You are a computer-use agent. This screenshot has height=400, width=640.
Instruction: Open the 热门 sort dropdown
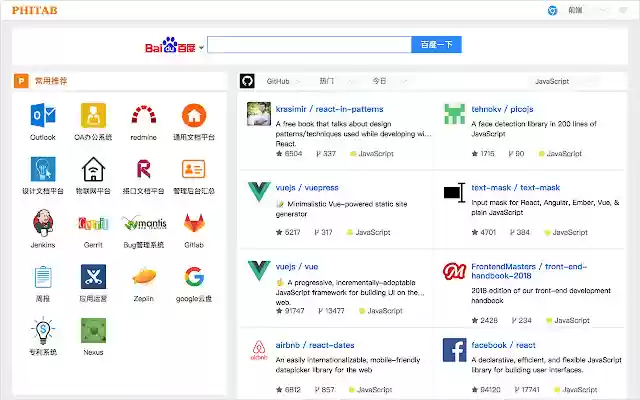(x=336, y=81)
